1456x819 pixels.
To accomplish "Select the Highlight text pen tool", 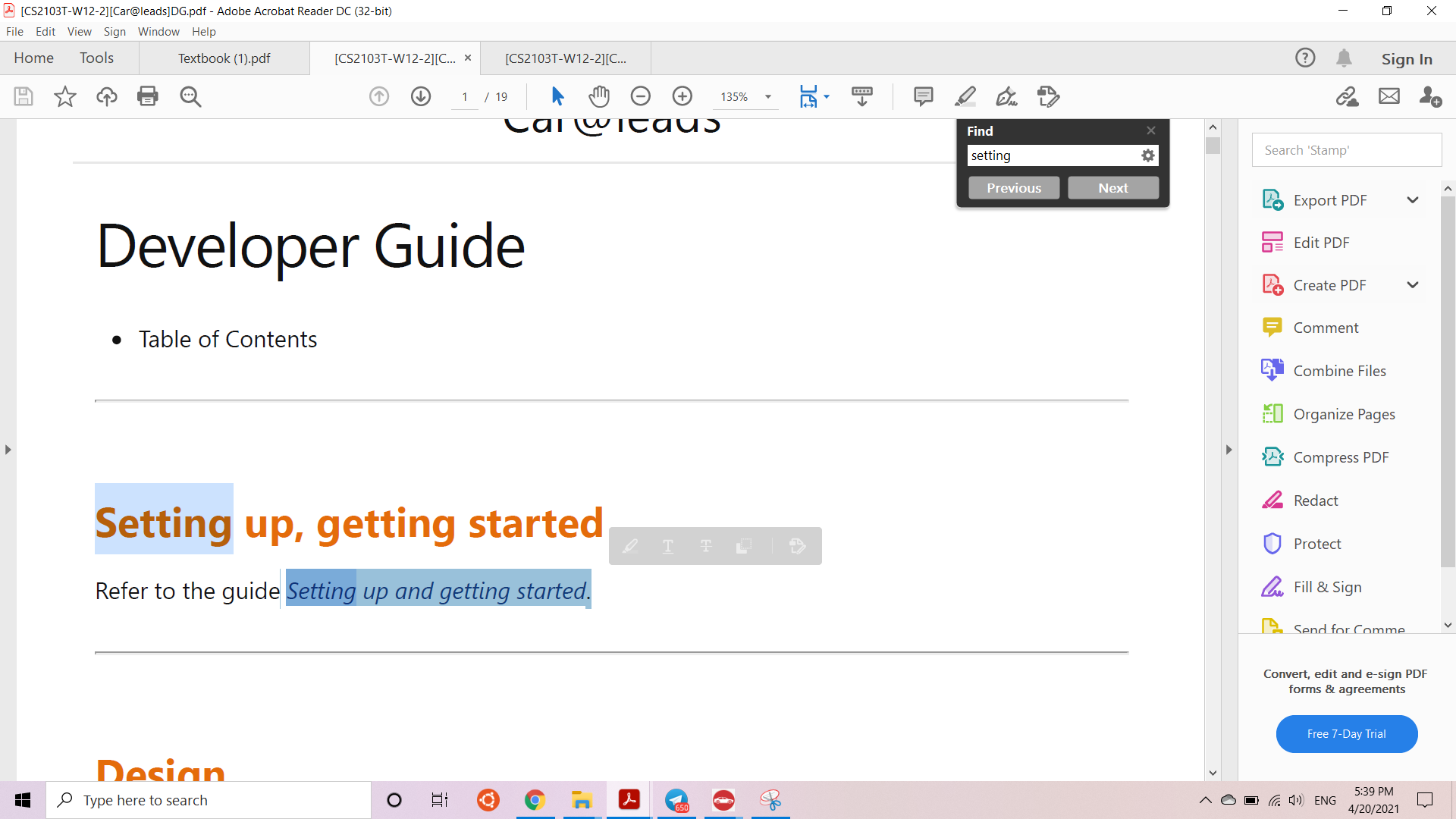I will point(965,96).
